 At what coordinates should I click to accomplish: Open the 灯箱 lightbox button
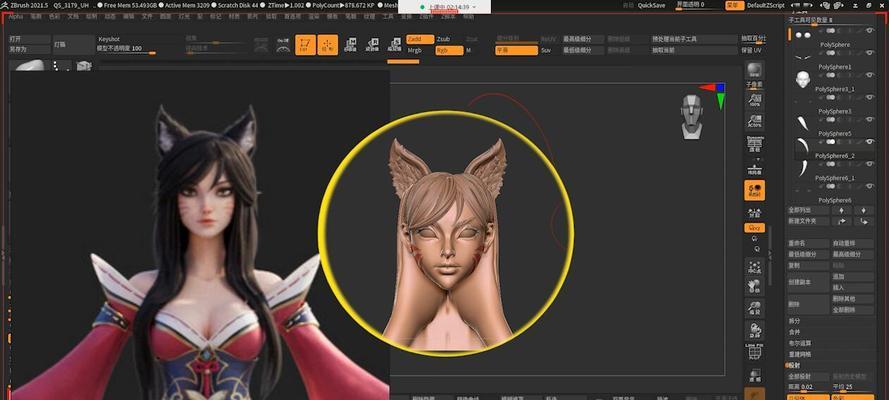74,44
